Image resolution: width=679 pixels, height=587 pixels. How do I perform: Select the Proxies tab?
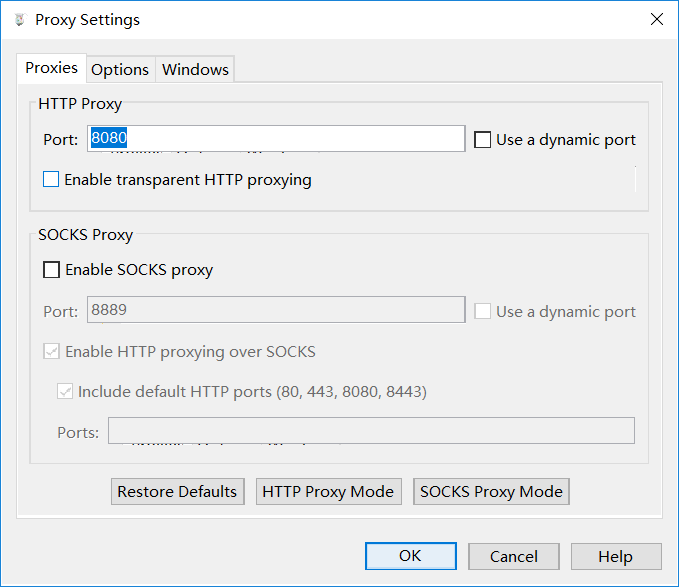point(52,68)
